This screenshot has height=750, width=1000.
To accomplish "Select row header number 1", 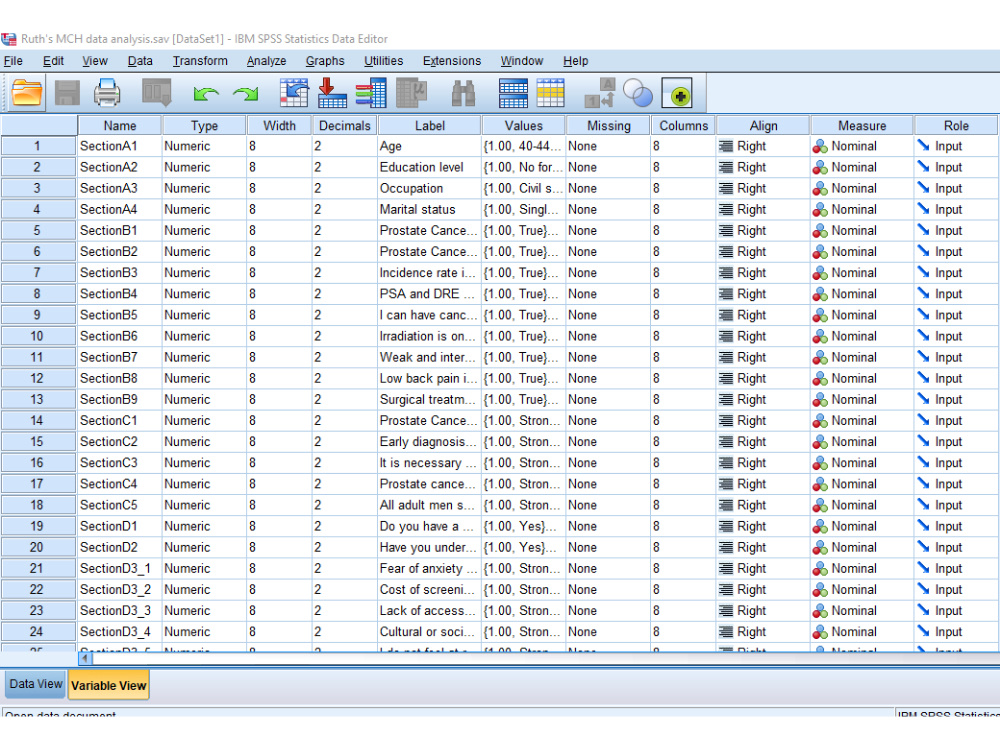I will click(x=37, y=146).
